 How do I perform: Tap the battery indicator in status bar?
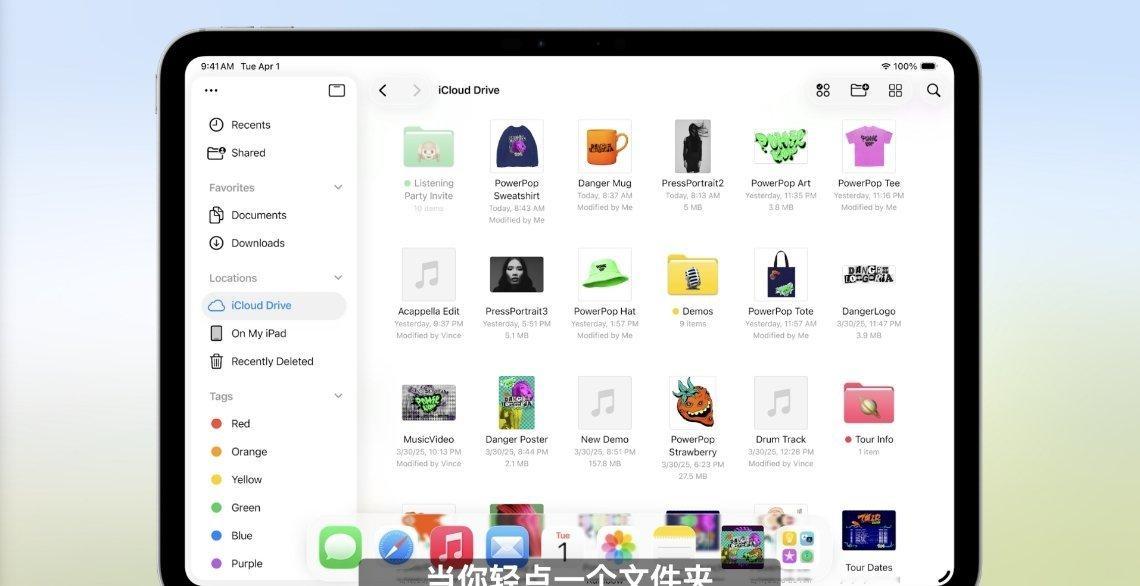click(928, 66)
